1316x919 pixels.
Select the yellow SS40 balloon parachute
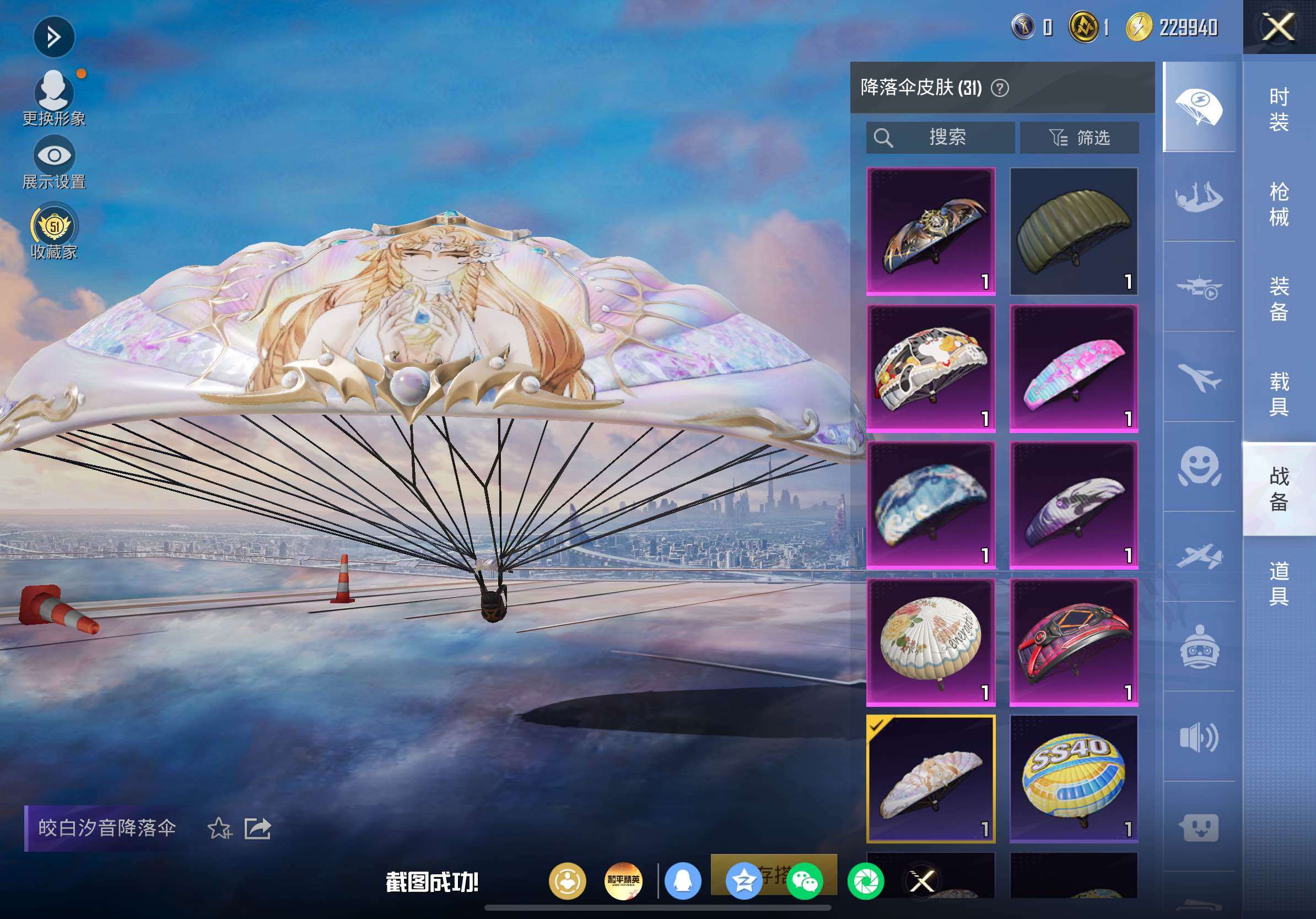click(1074, 779)
